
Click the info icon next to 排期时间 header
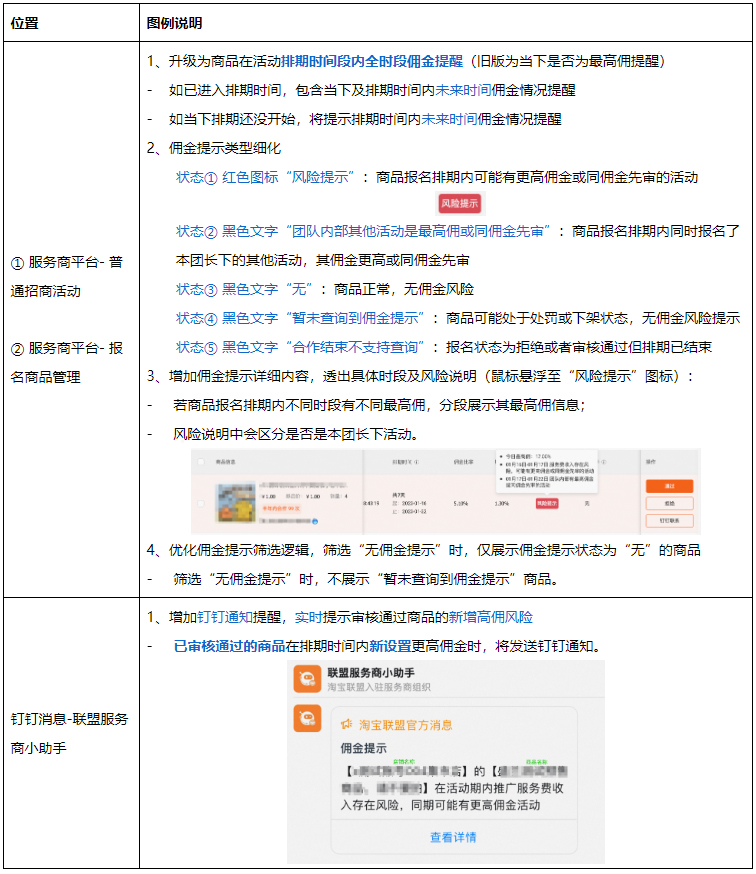point(416,462)
